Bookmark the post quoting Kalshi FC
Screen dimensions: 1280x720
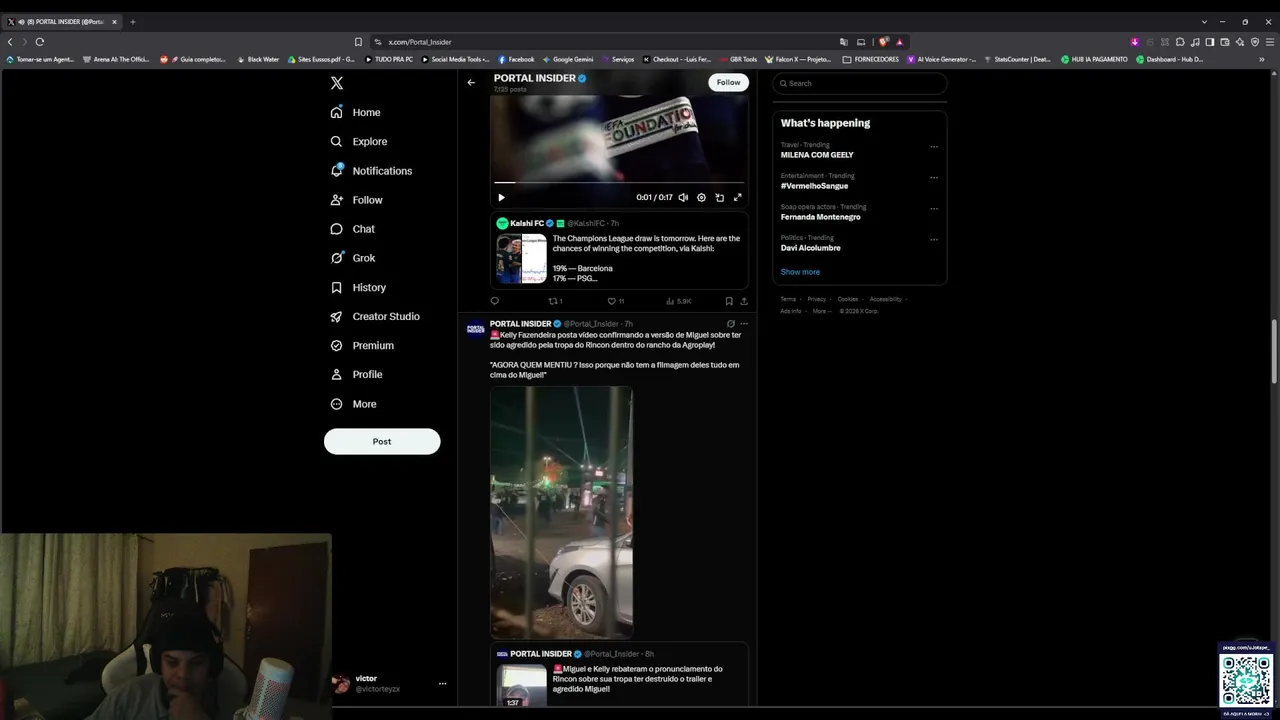(x=729, y=301)
